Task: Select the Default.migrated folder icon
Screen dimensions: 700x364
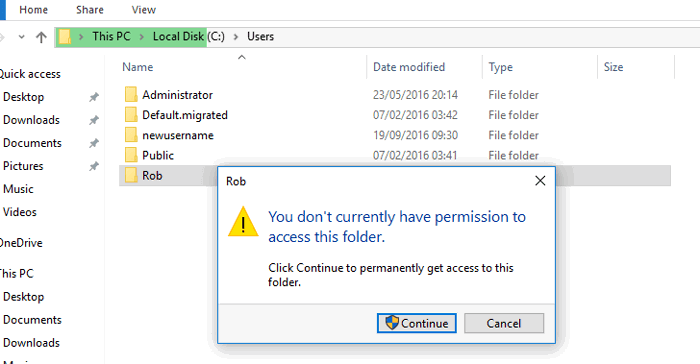Action: coord(131,115)
